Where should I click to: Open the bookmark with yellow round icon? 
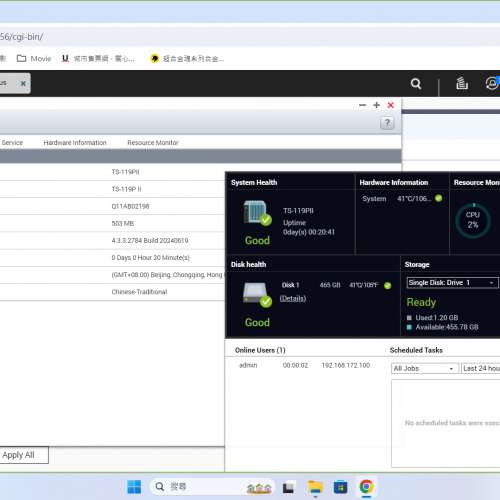pyautogui.click(x=187, y=59)
